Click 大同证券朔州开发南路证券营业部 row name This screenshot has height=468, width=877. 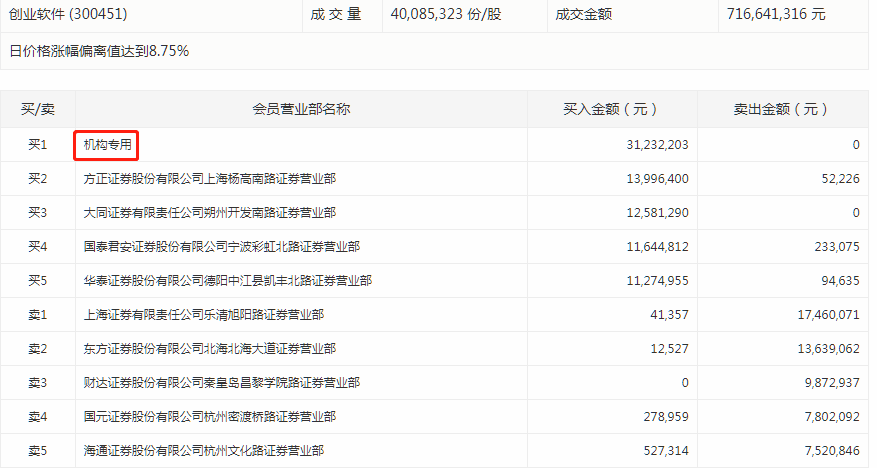210,213
